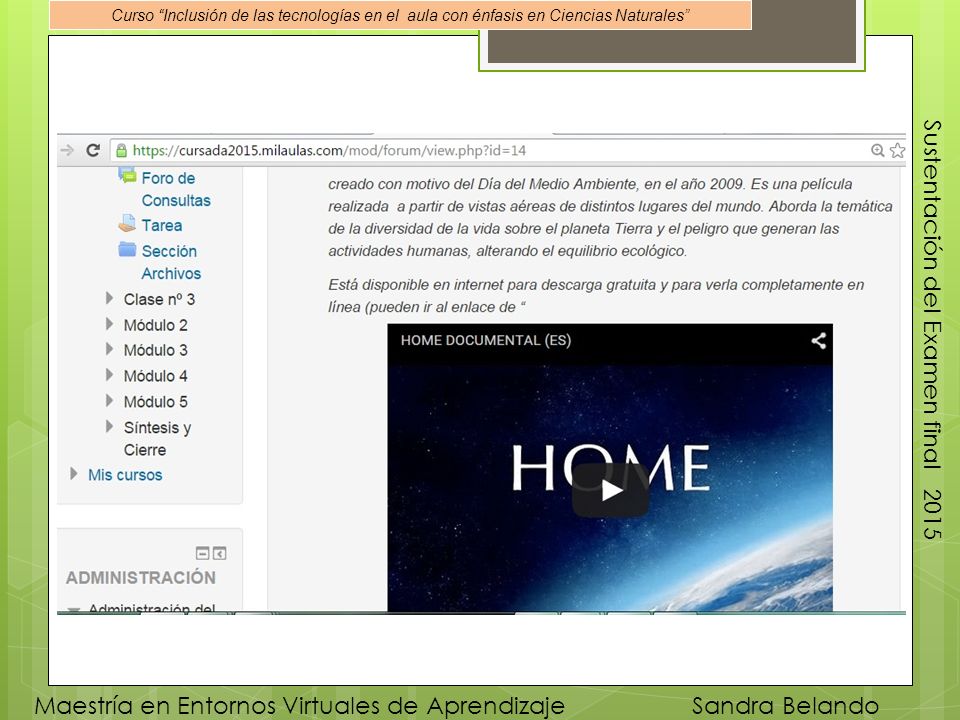Image resolution: width=960 pixels, height=720 pixels.
Task: Expand the Síntesis y Cierre node
Action: coord(109,426)
